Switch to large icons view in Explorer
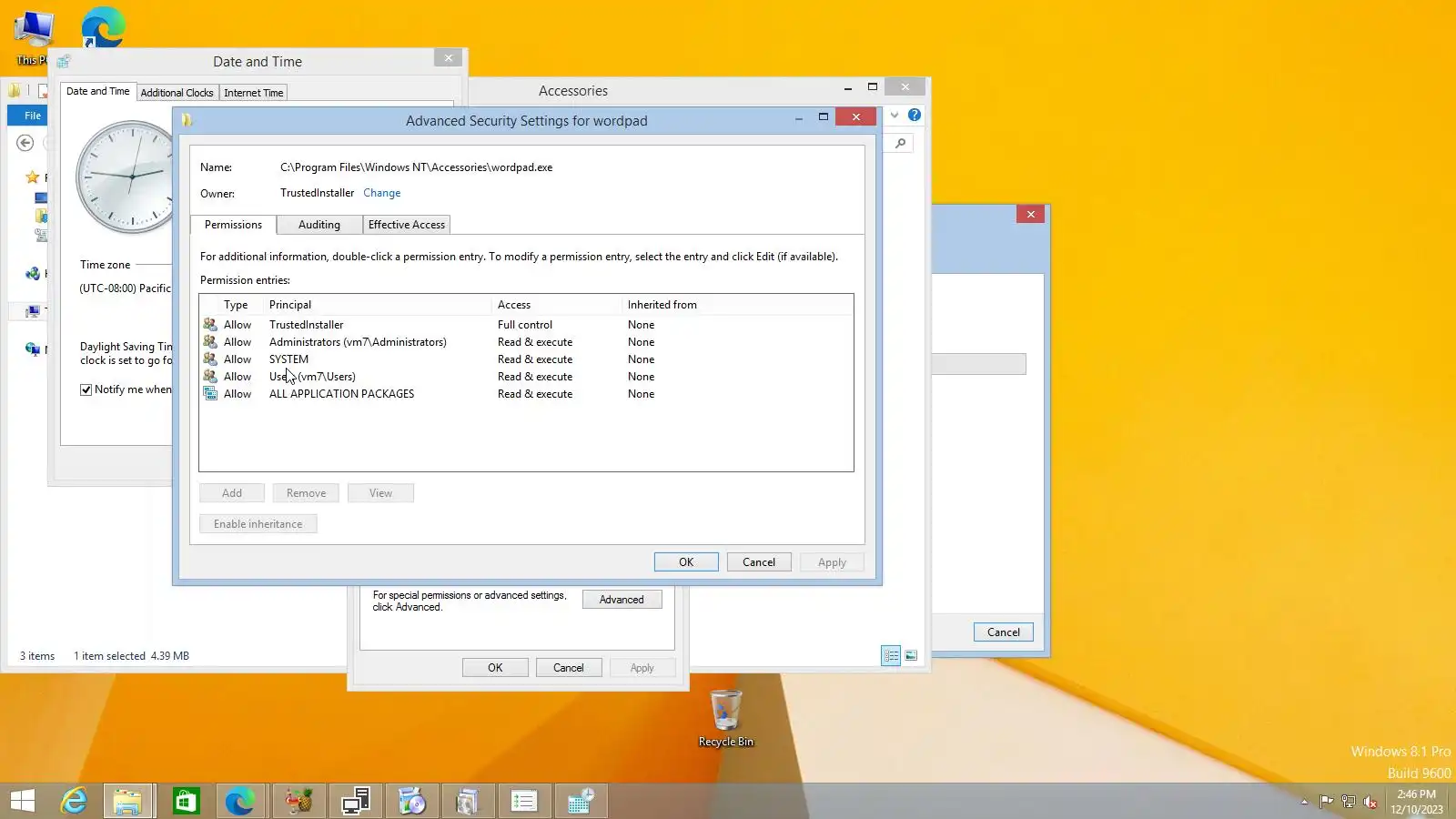1456x819 pixels. click(911, 655)
